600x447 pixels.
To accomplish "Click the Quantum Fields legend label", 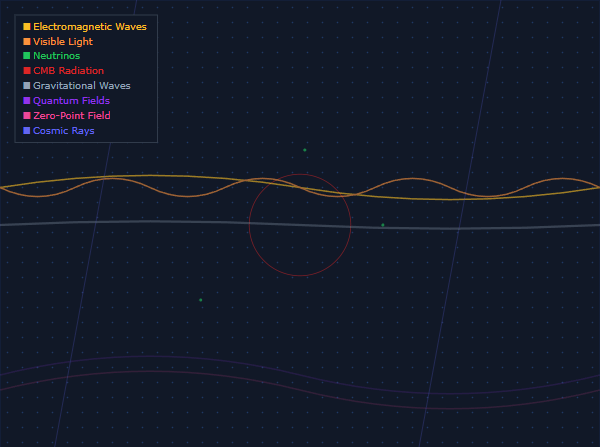I will [72, 101].
